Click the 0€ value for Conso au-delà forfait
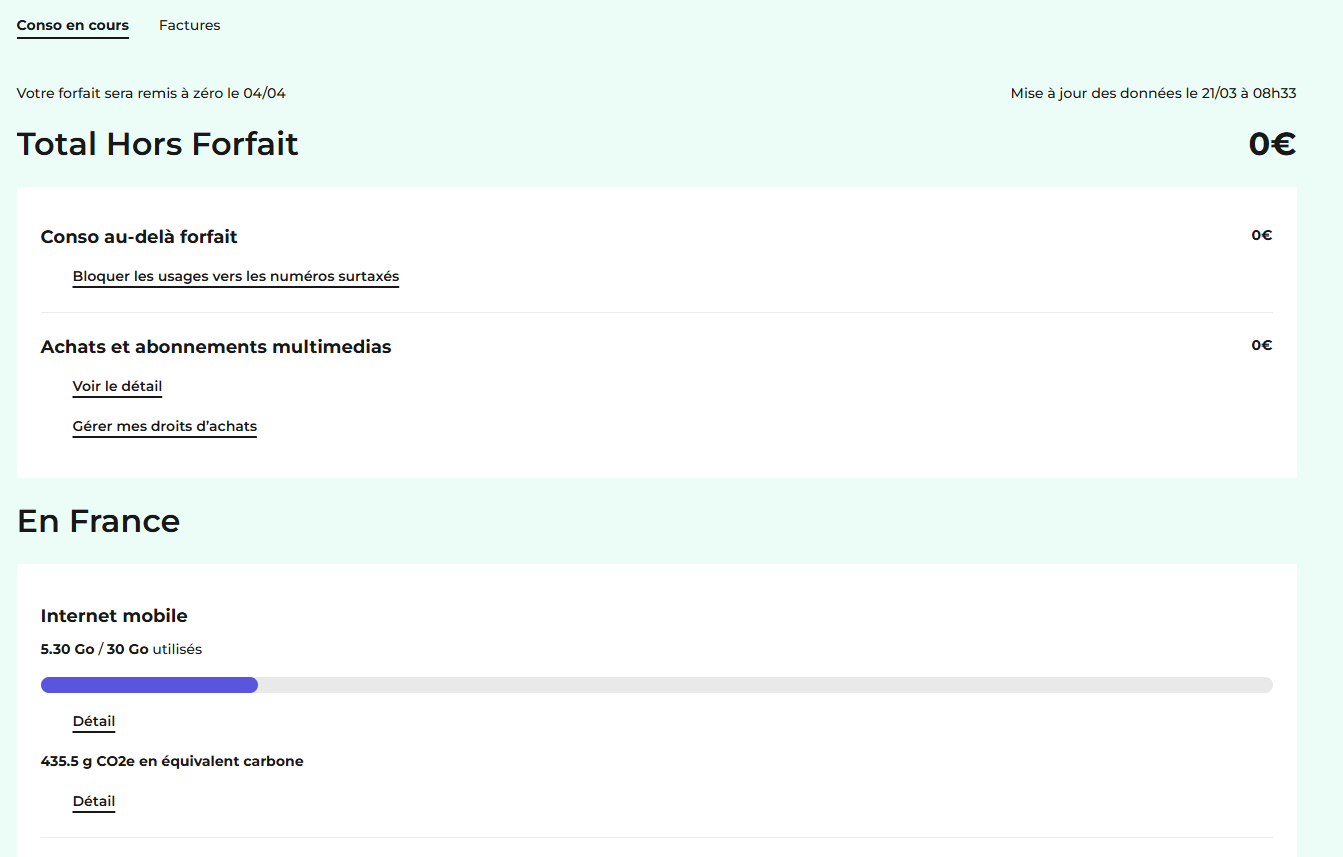 pos(1262,236)
